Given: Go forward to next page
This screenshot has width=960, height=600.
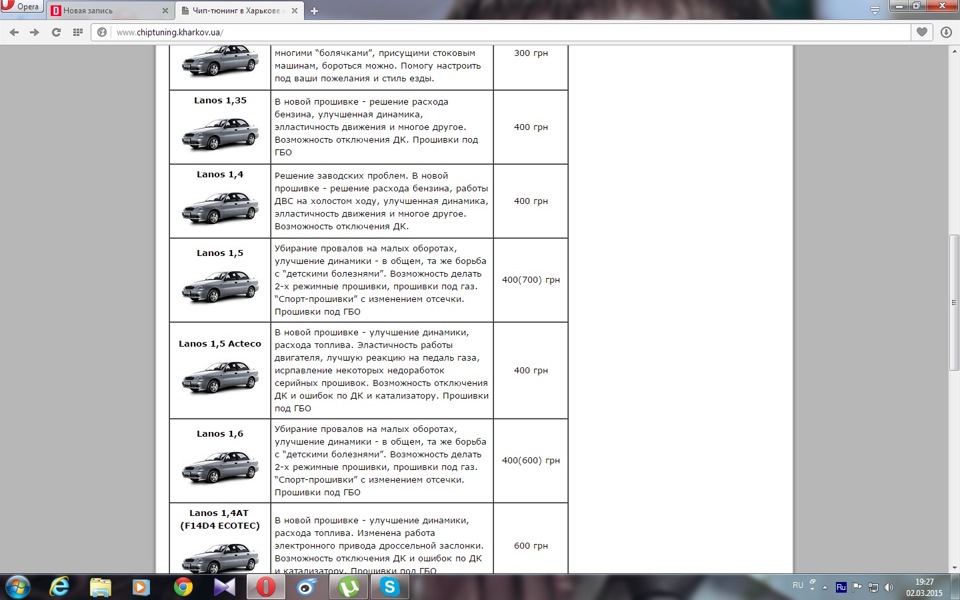Looking at the screenshot, I should click(x=34, y=32).
